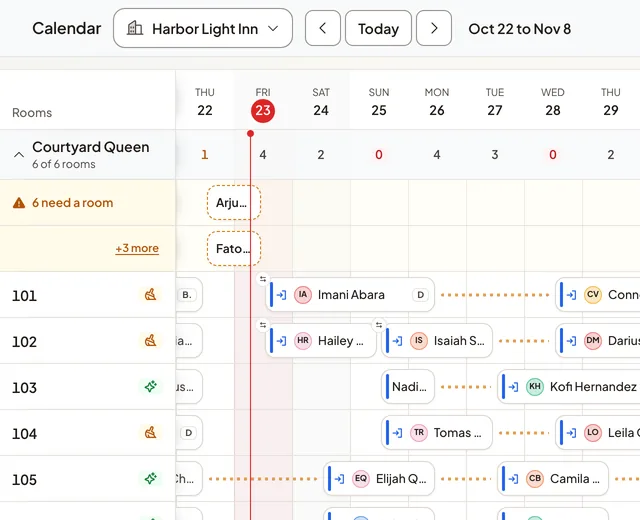Click room 105 clean sparkle icon
The width and height of the screenshot is (640, 520).
[x=150, y=478]
